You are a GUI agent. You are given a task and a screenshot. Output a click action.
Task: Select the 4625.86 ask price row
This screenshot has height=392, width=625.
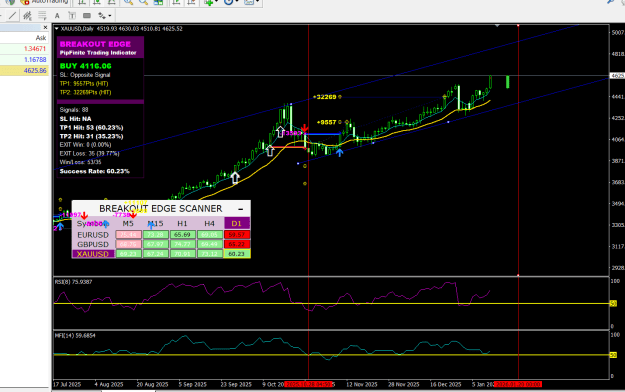(24, 71)
